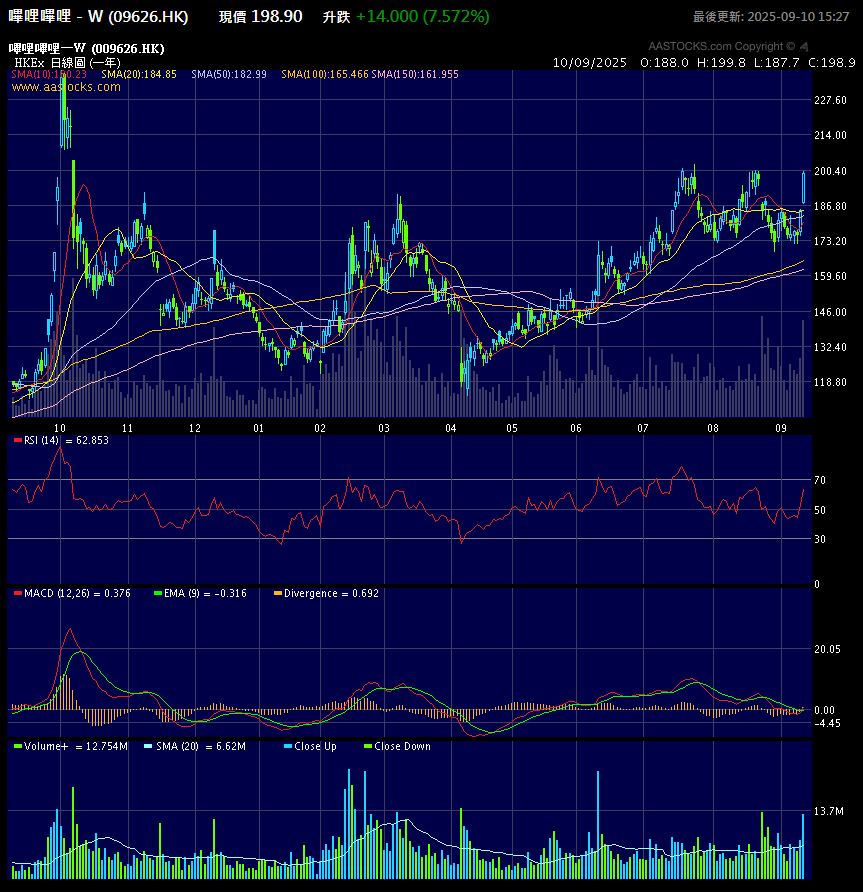Click the Volume+ = 12.754M readout
This screenshot has height=892, width=863.
(x=76, y=746)
